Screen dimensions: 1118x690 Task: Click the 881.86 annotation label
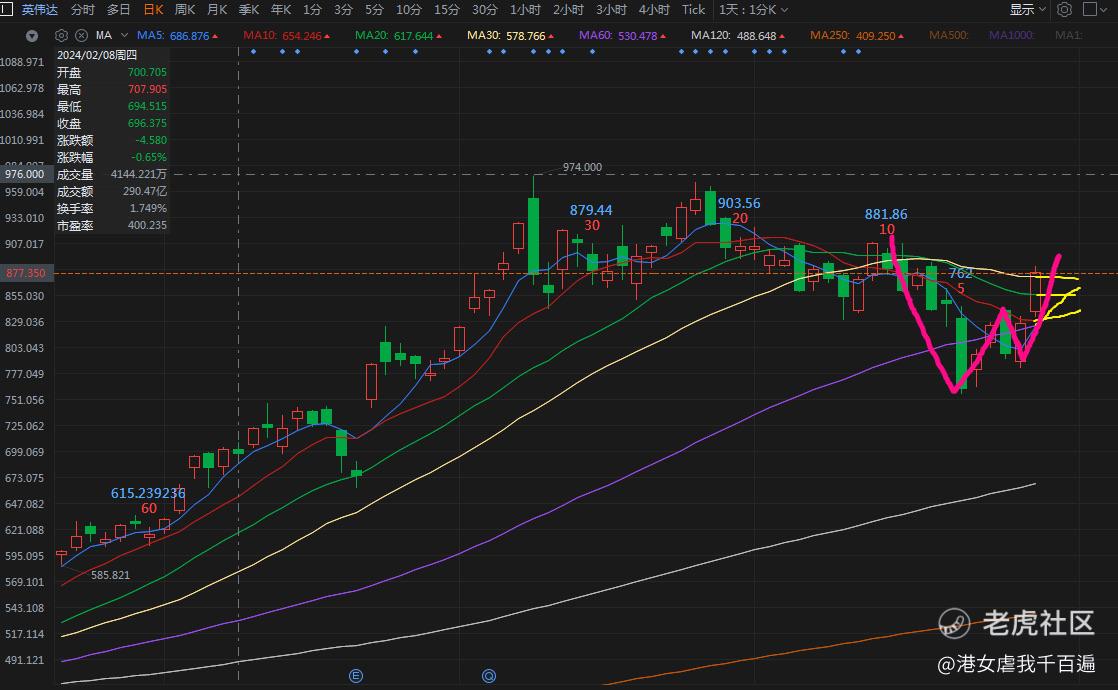point(886,215)
